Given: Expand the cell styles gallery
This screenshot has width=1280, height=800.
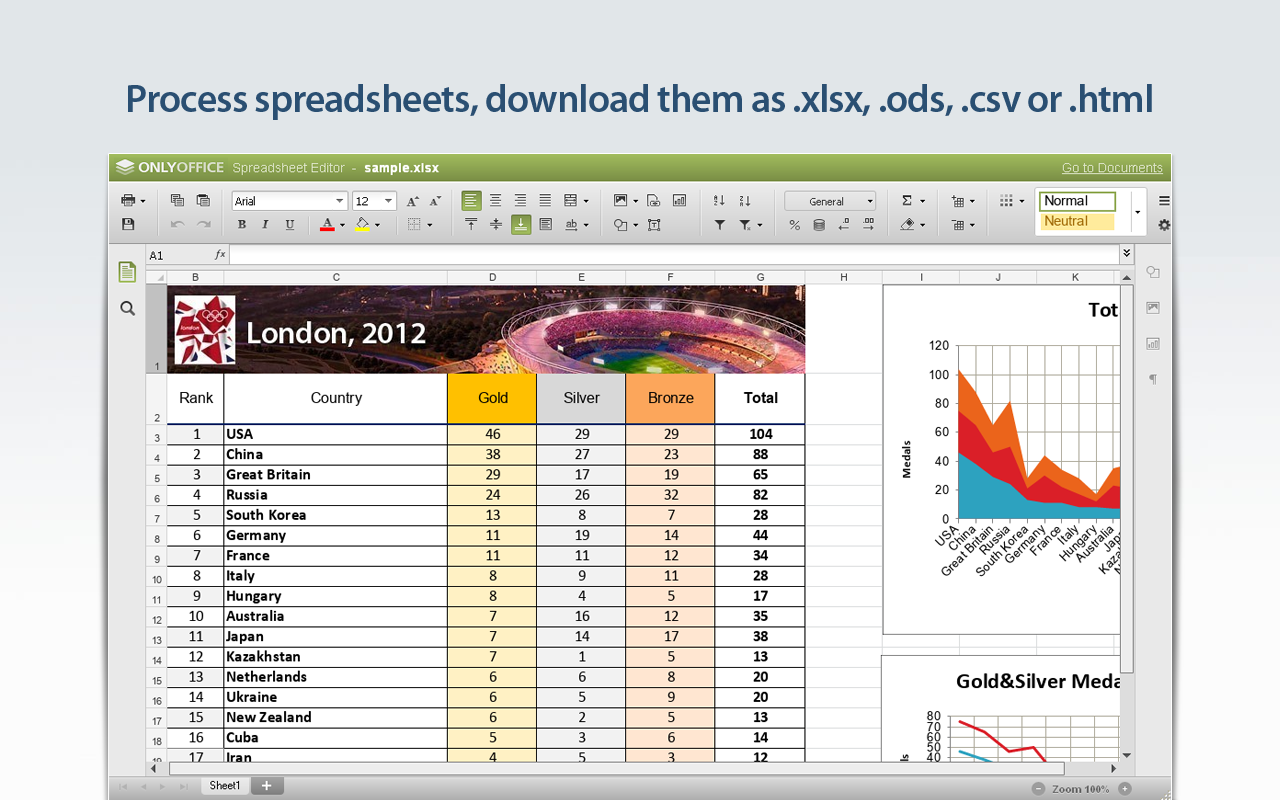Looking at the screenshot, I should pos(1137,212).
